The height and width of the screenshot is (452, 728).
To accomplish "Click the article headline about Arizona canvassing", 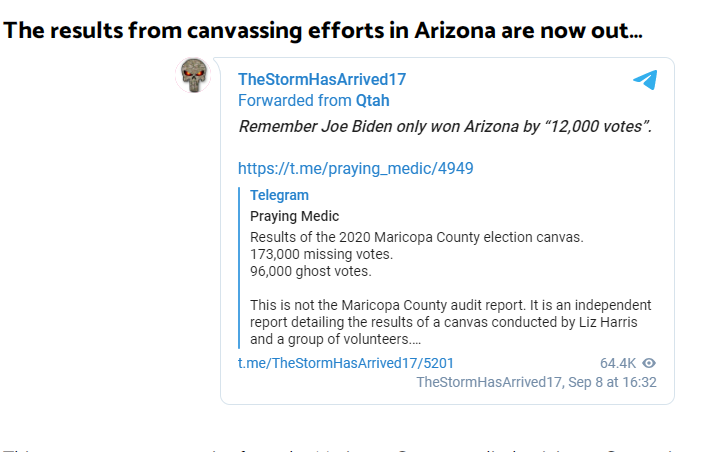I will 323,31.
